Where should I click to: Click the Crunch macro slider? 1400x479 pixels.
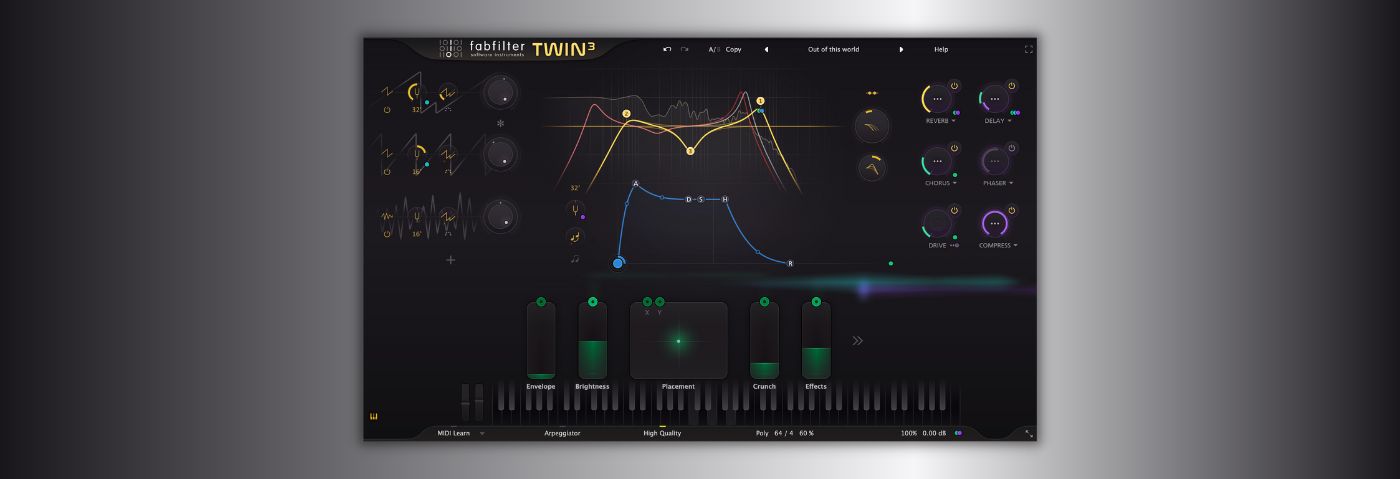coord(764,340)
